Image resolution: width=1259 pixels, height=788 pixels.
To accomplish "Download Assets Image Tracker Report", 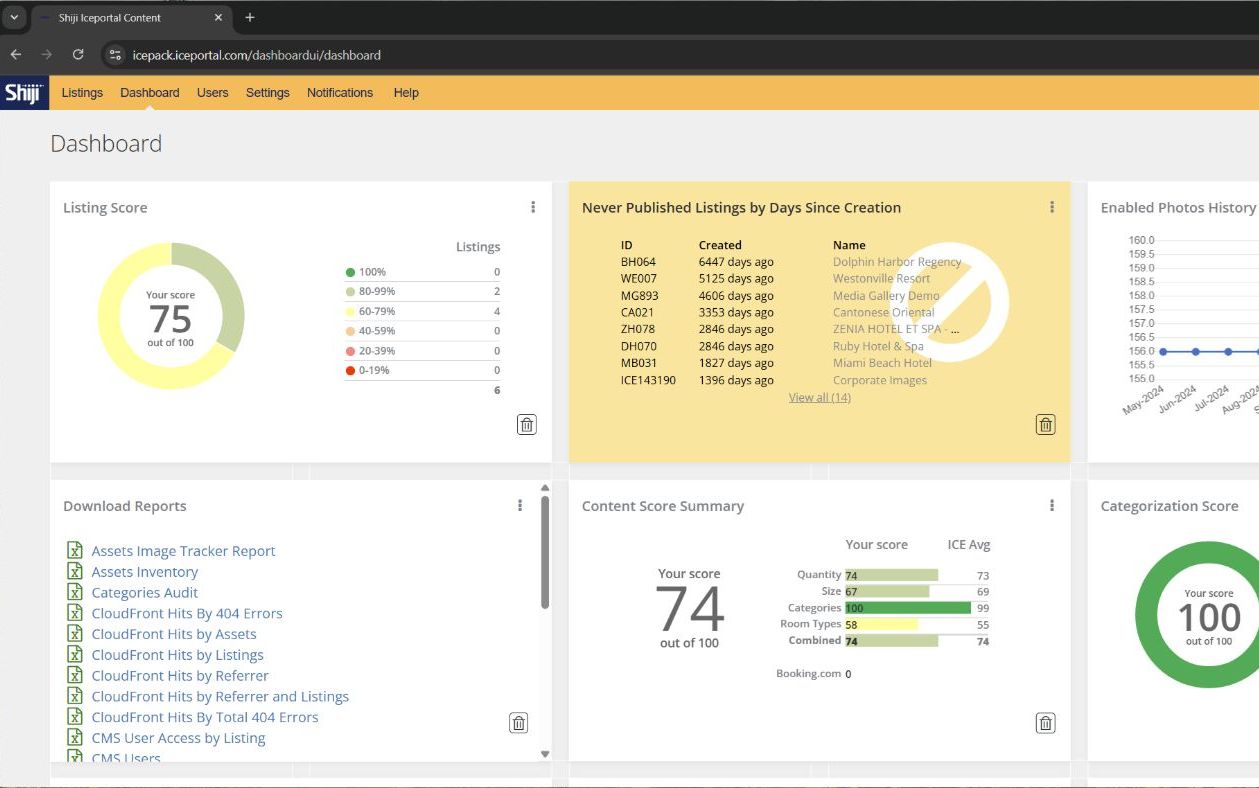I will pos(183,551).
